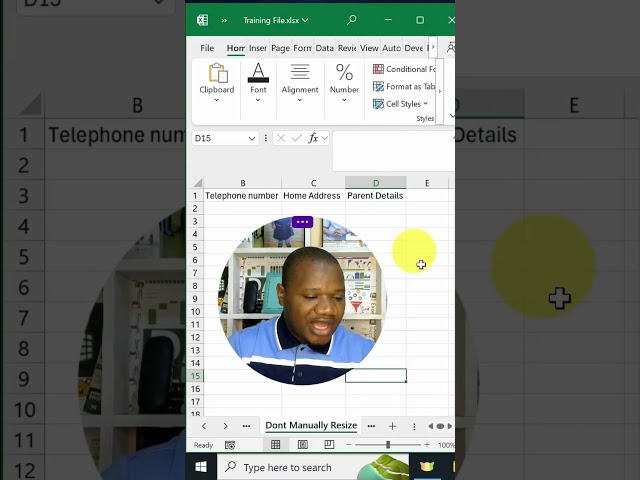Select column E header
Image resolution: width=640 pixels, height=480 pixels.
coord(427,183)
